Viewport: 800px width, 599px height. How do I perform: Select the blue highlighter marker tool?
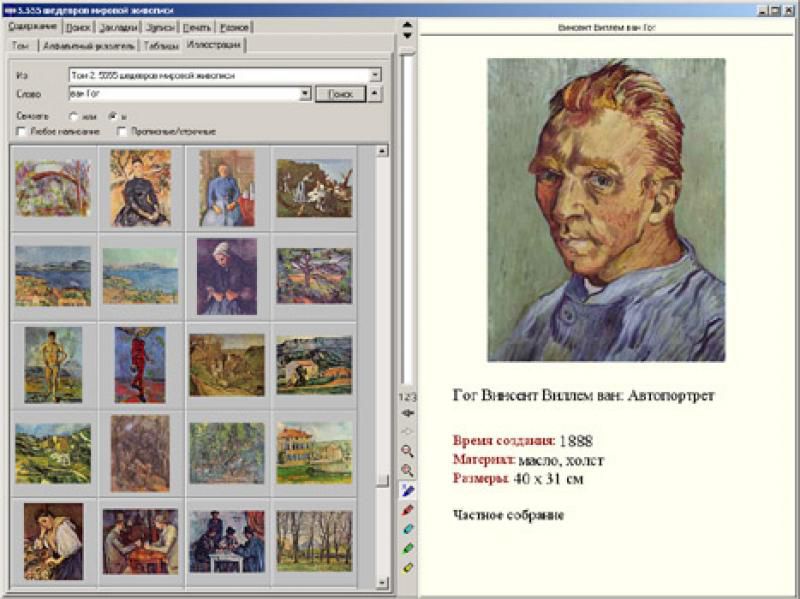click(407, 490)
